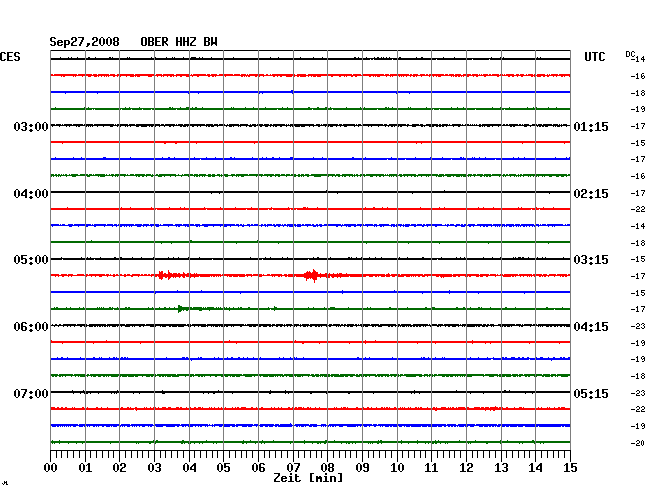Screen dimensions: 650x494
Task: Click the 00 minute axis tick label
Action: (x=51, y=467)
